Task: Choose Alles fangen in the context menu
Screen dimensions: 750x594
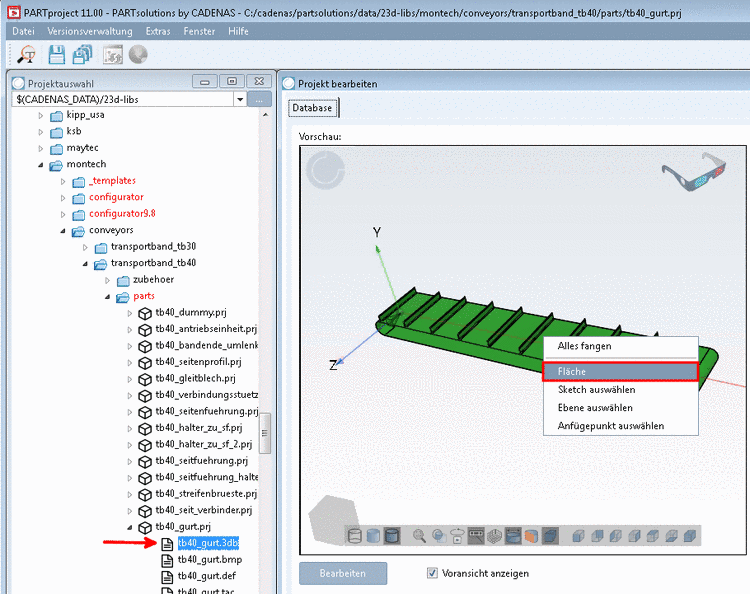Action: tap(620, 346)
